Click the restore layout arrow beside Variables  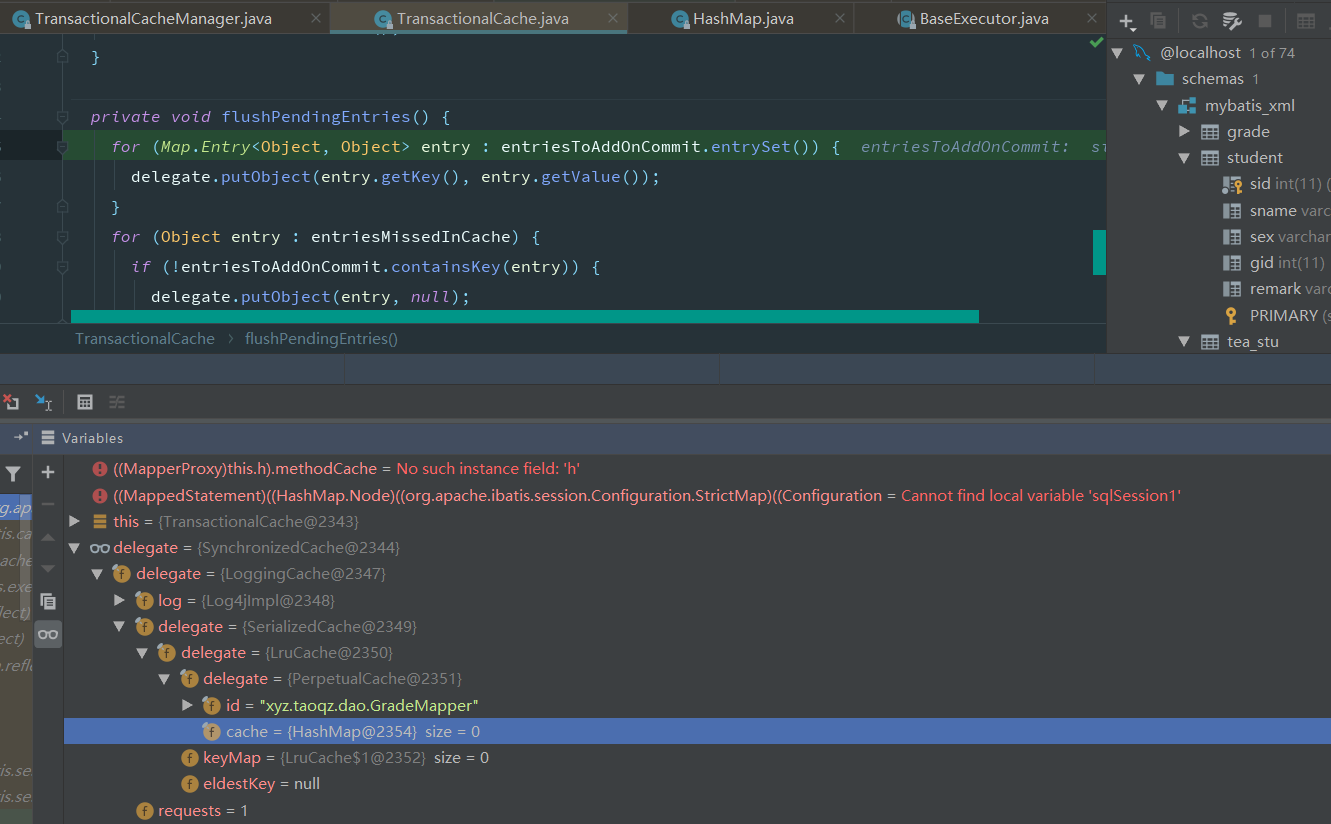point(20,438)
